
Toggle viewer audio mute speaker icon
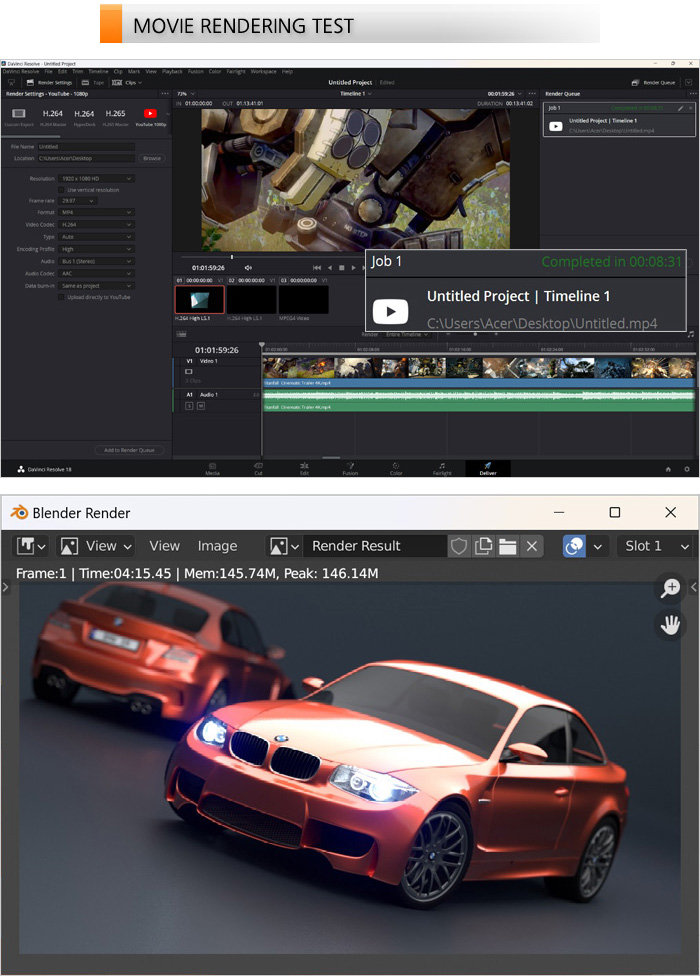pos(248,267)
